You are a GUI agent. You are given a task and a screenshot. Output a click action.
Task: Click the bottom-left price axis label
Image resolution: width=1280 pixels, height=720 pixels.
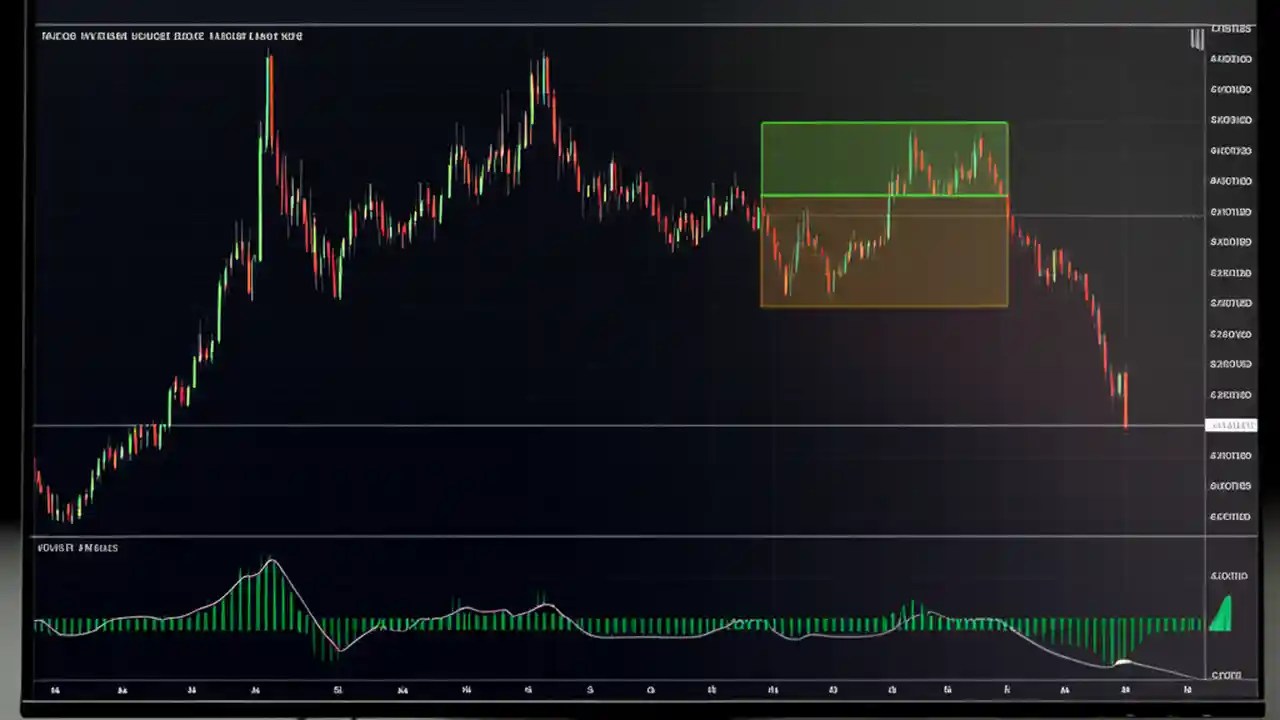[x=1230, y=516]
